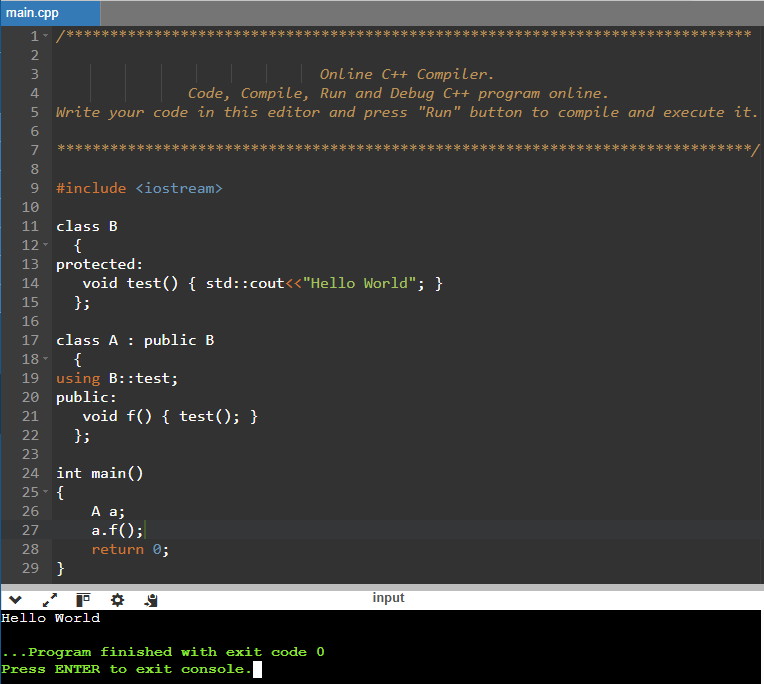
Task: Click 'void test()' on line 14
Action: [x=130, y=283]
